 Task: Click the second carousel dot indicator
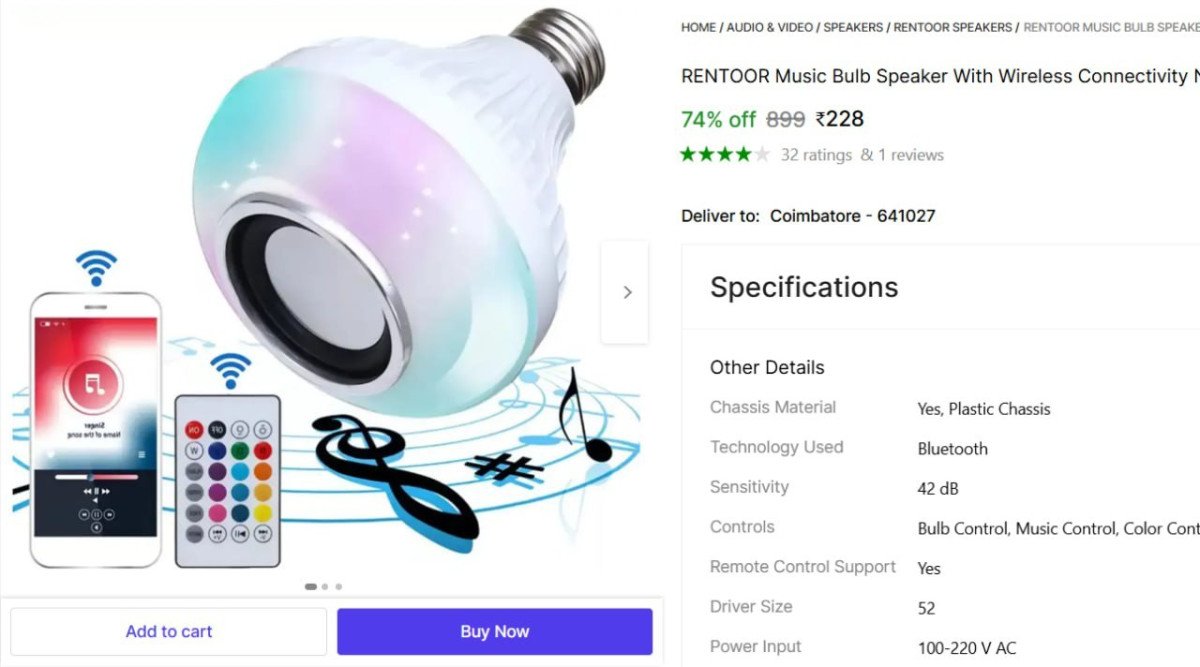point(324,587)
